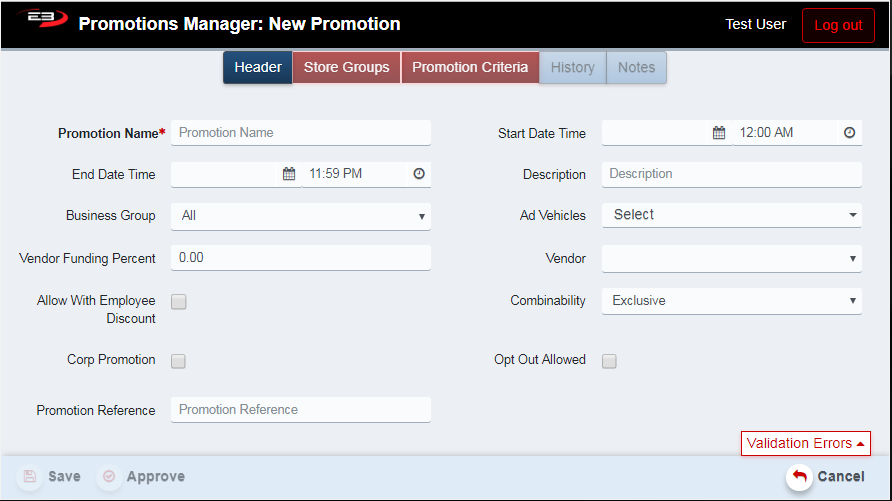Open the Combinability dropdown
The height and width of the screenshot is (501, 892).
coord(731,301)
